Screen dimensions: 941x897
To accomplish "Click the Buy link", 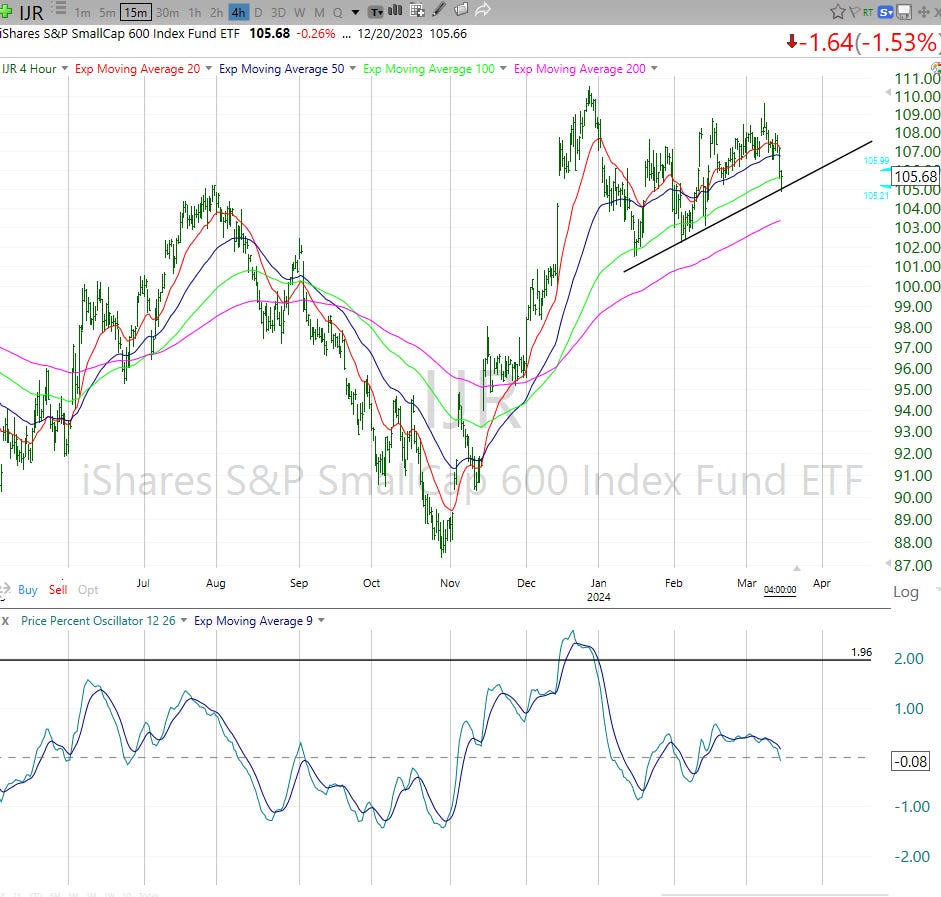I will click(28, 590).
